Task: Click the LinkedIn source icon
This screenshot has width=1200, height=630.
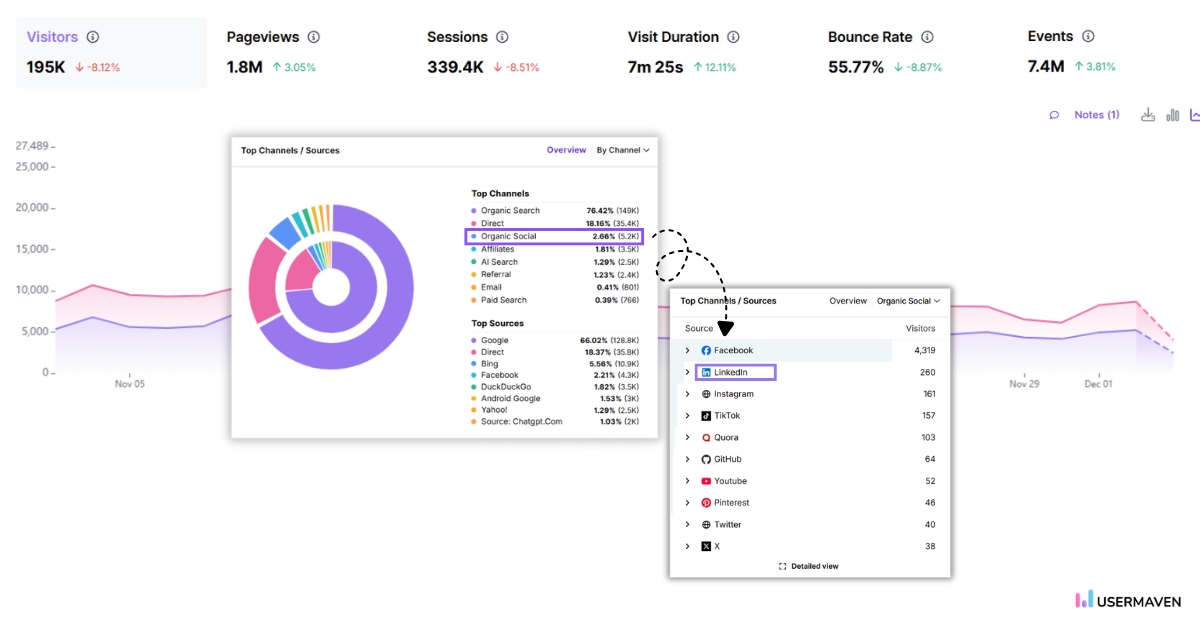Action: pos(706,372)
